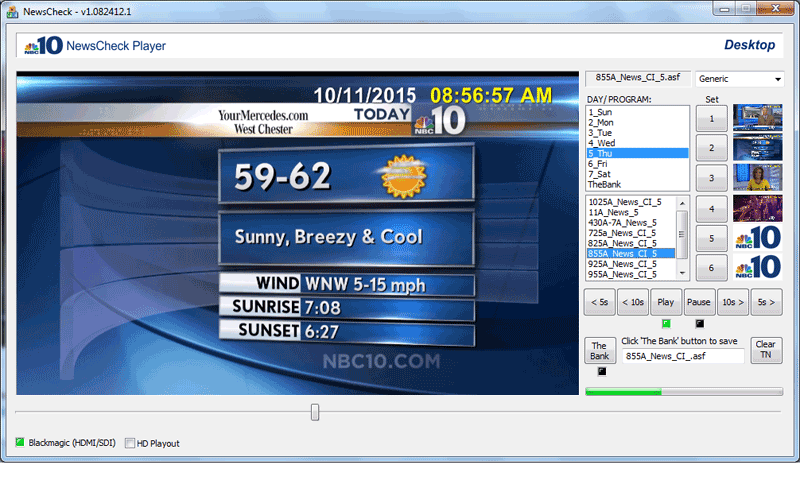Viewport: 800px width, 488px height.
Task: Close the NewsCheck window
Action: pos(775,8)
